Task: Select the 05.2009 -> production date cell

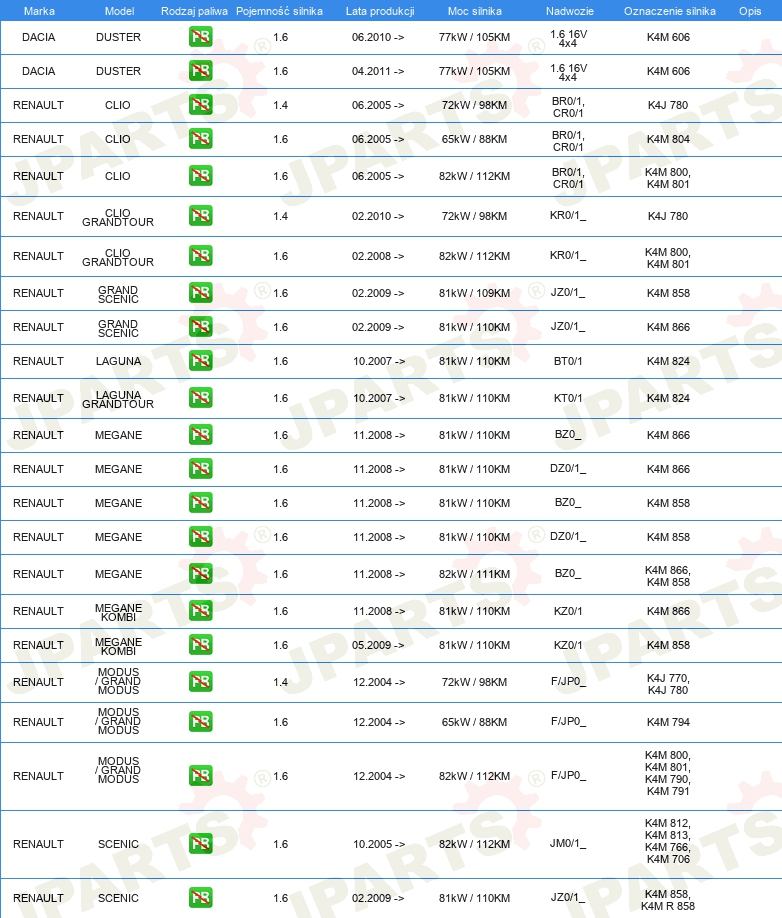Action: coord(378,645)
